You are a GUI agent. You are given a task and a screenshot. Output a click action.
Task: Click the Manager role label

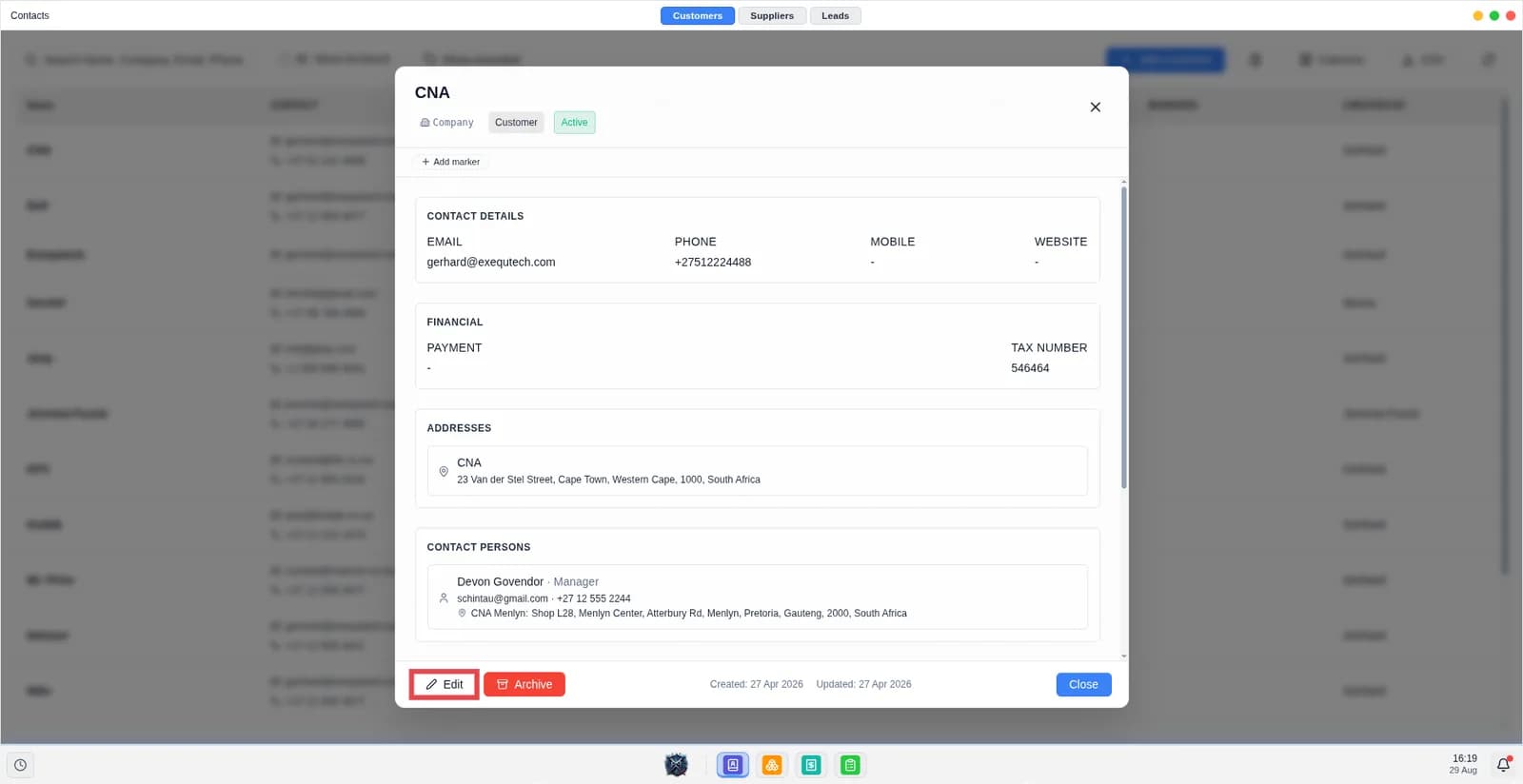(x=576, y=581)
